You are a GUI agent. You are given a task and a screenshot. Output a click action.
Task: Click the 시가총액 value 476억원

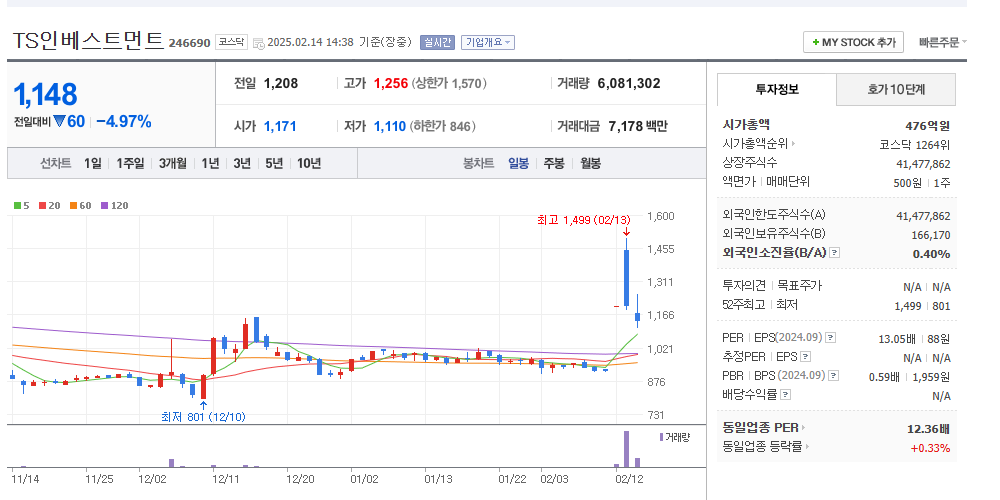tap(928, 126)
